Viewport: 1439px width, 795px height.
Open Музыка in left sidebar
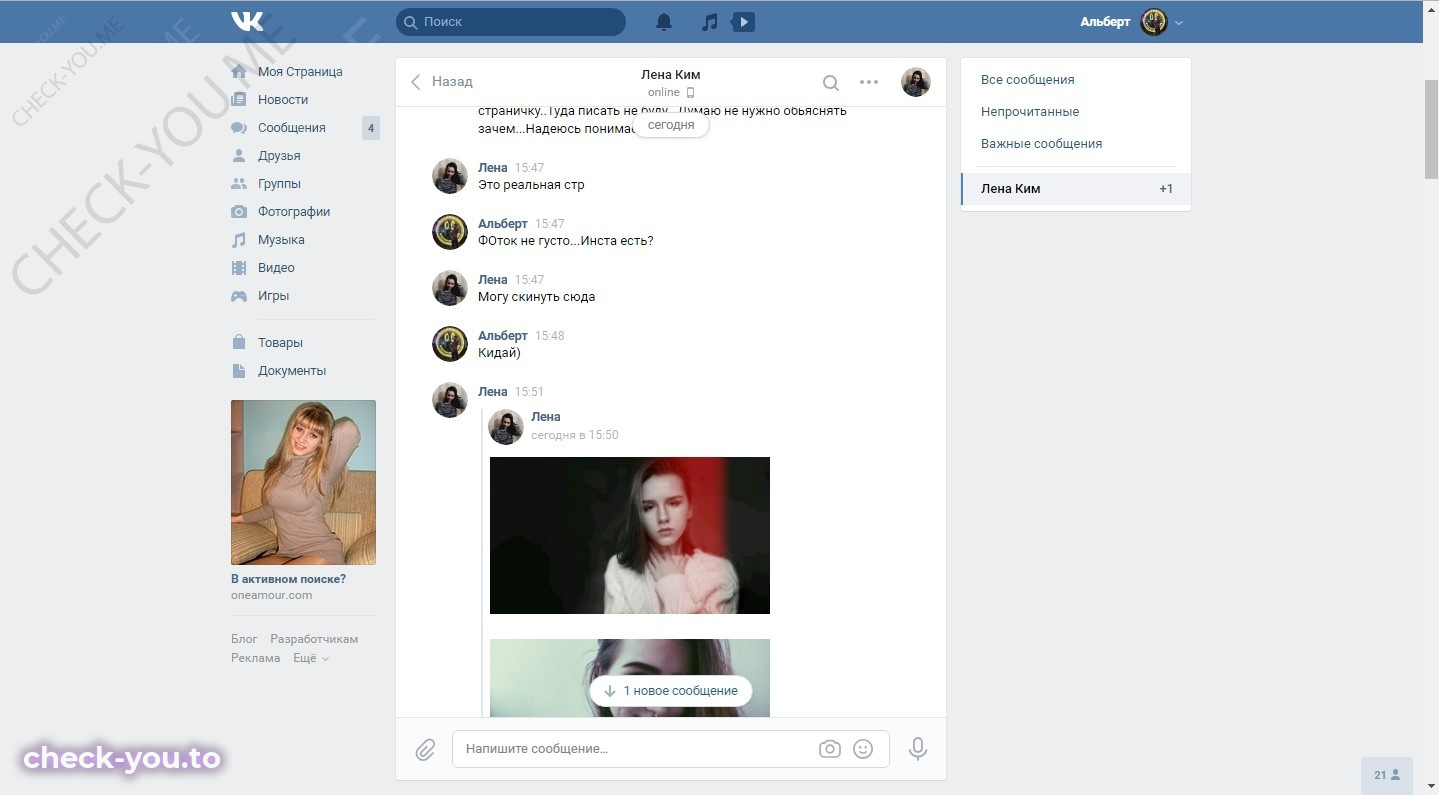click(281, 240)
